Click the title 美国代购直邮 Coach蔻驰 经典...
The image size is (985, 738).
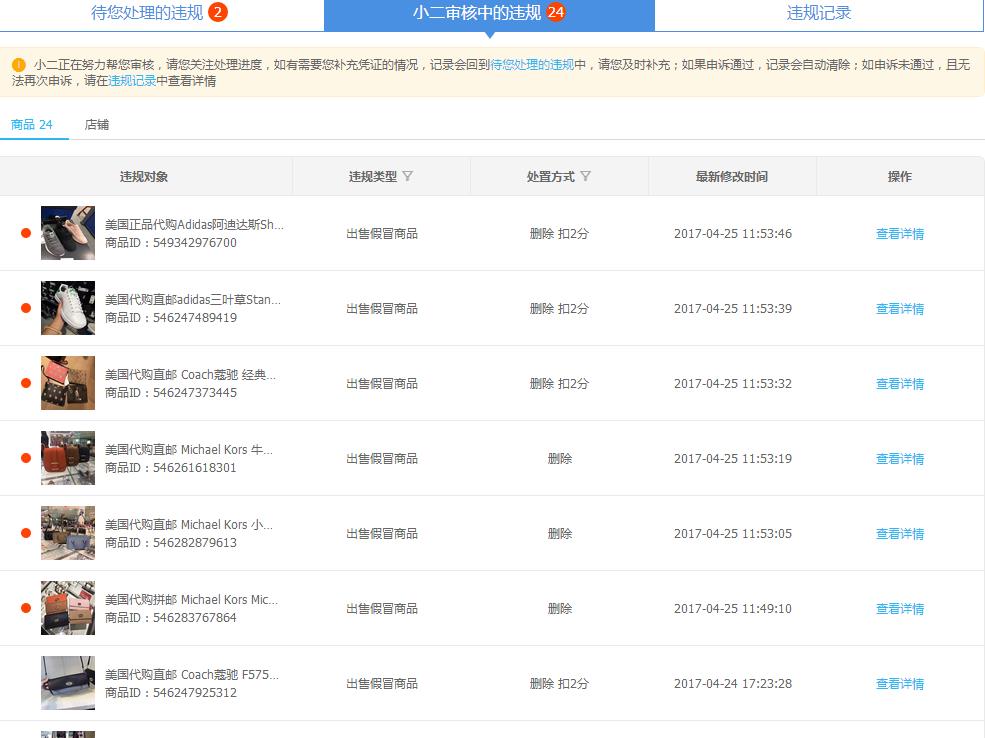(190, 375)
